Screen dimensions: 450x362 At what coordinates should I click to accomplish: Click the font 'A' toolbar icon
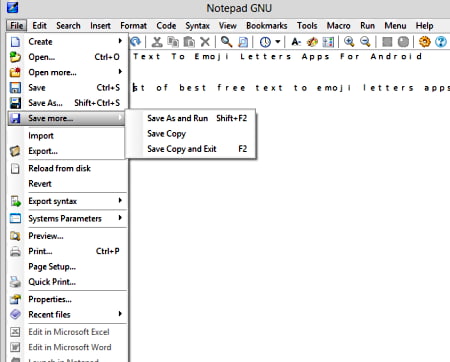(x=296, y=42)
